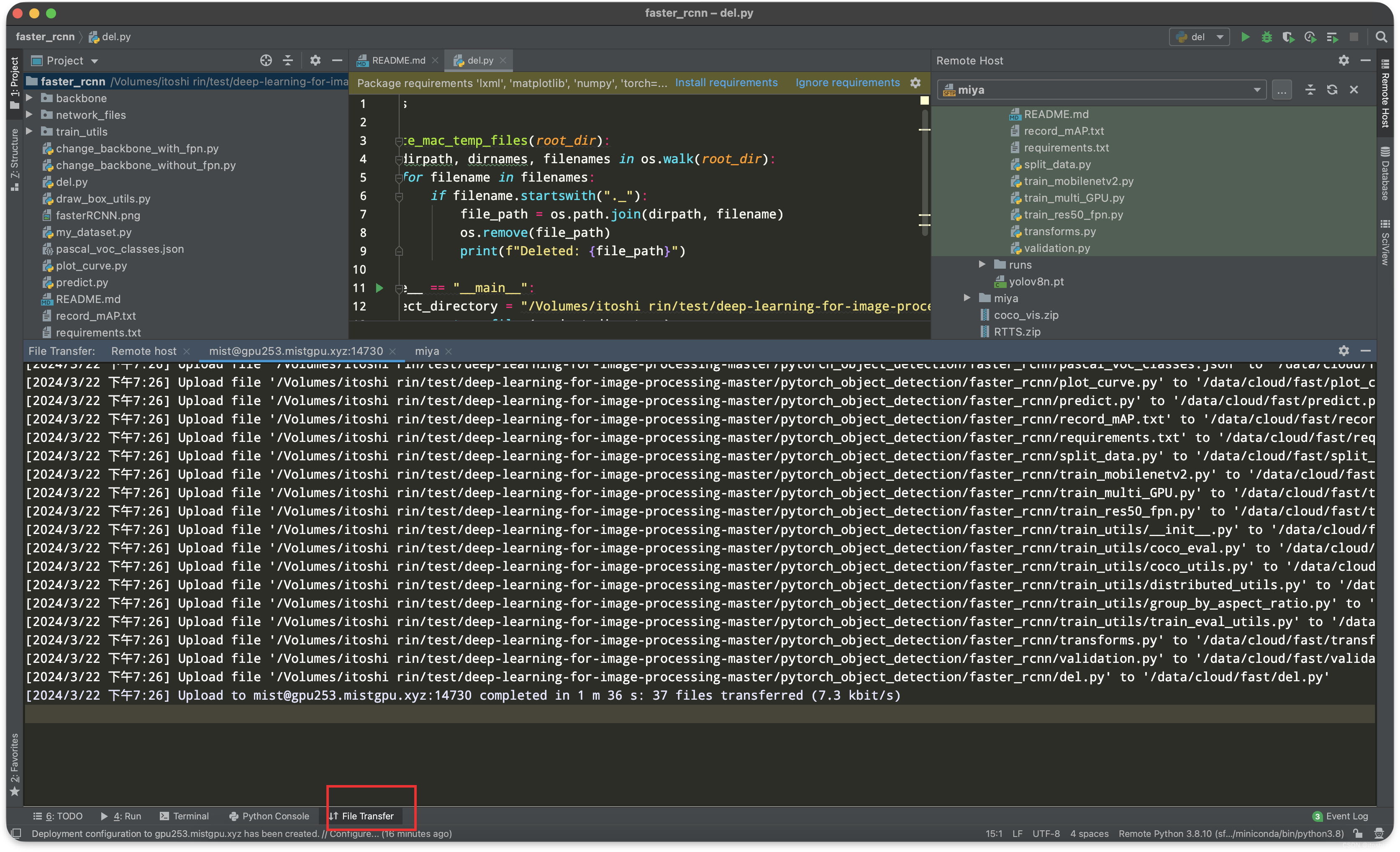The width and height of the screenshot is (1400, 852).
Task: Click 4 spaces indent setting
Action: (1089, 834)
